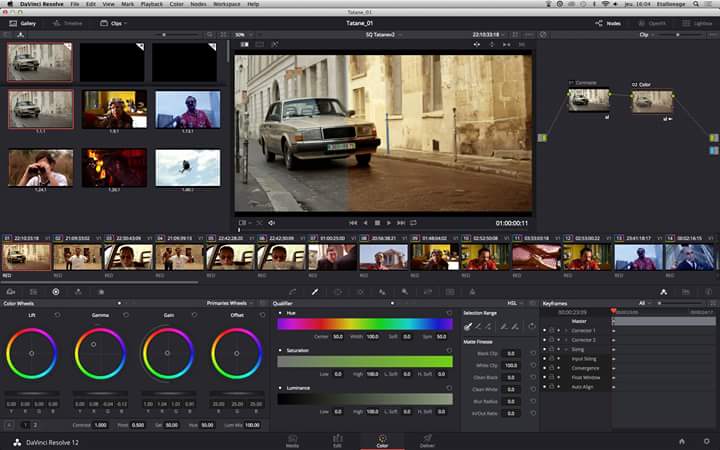Image resolution: width=720 pixels, height=450 pixels.
Task: Open the Tracker palette
Action: [x=360, y=292]
